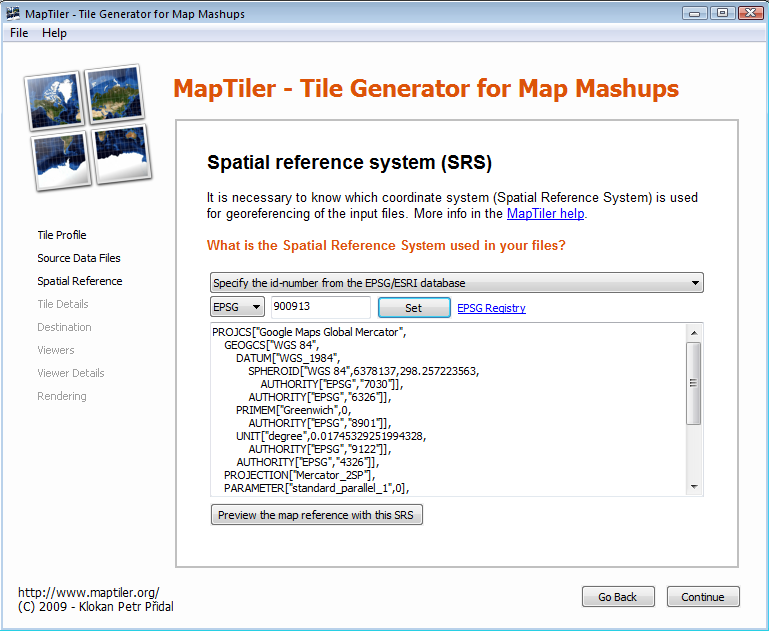
Task: Click the Continue button
Action: [703, 597]
